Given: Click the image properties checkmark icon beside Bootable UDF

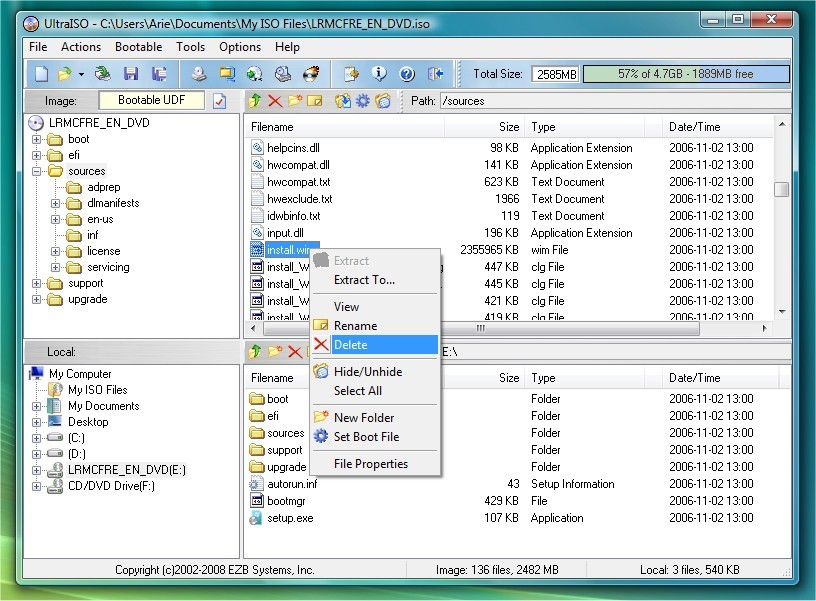Looking at the screenshot, I should click(220, 101).
